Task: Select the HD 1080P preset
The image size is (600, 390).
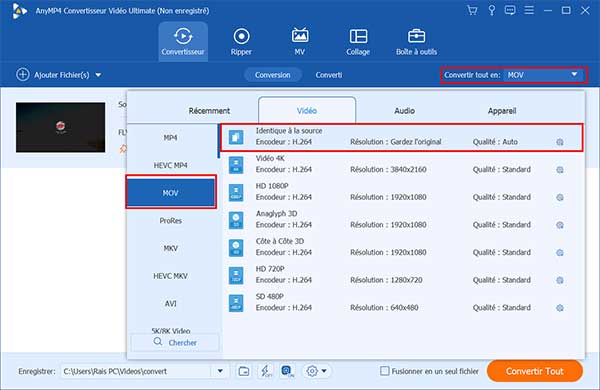Action: (x=402, y=192)
